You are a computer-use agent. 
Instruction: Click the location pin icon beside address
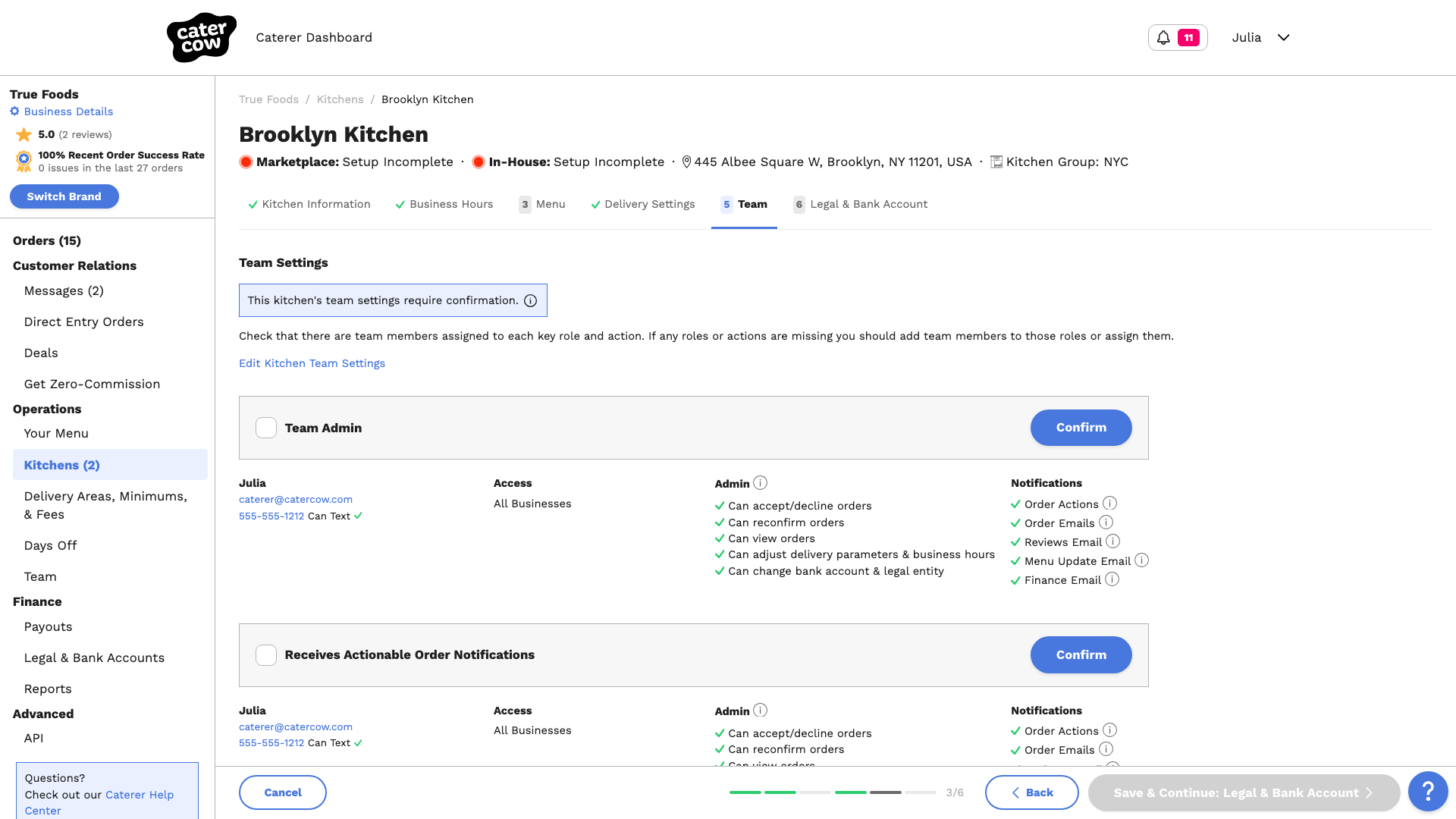pos(686,162)
